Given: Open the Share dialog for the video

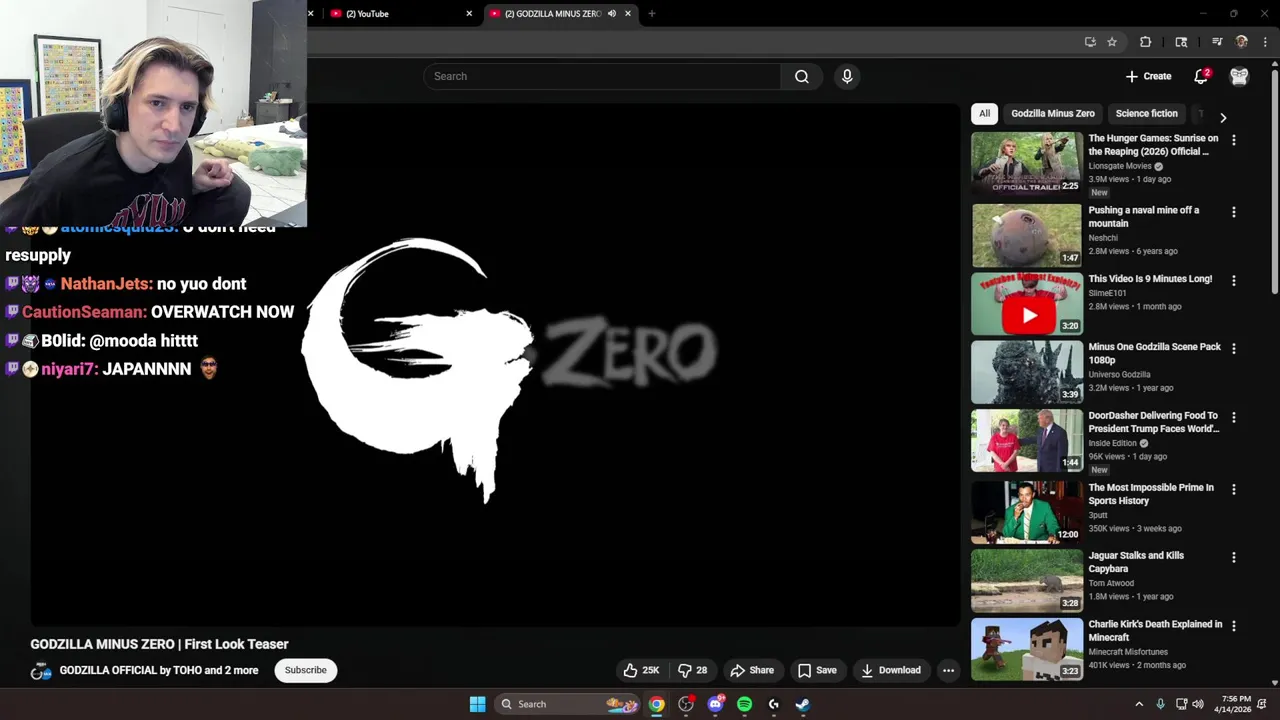Looking at the screenshot, I should [x=752, y=670].
